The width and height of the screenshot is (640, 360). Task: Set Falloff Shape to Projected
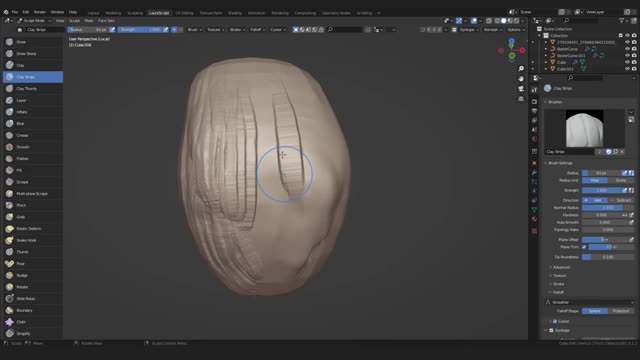pos(621,311)
